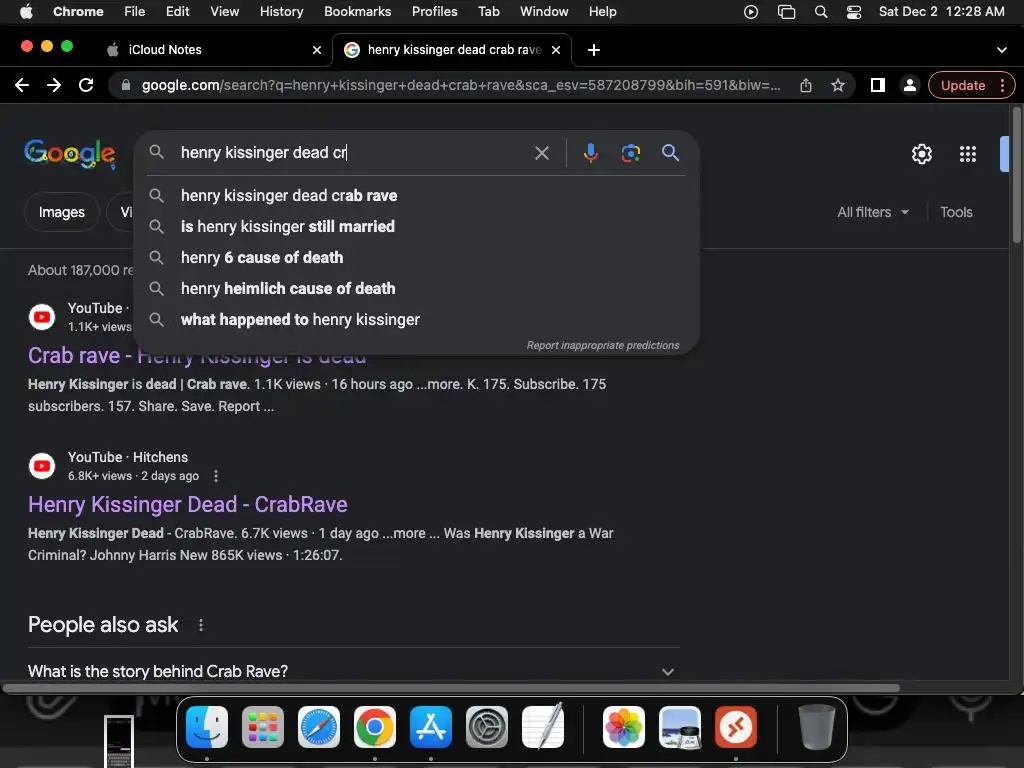
Task: Open TextEdit from the dock
Action: (543, 727)
